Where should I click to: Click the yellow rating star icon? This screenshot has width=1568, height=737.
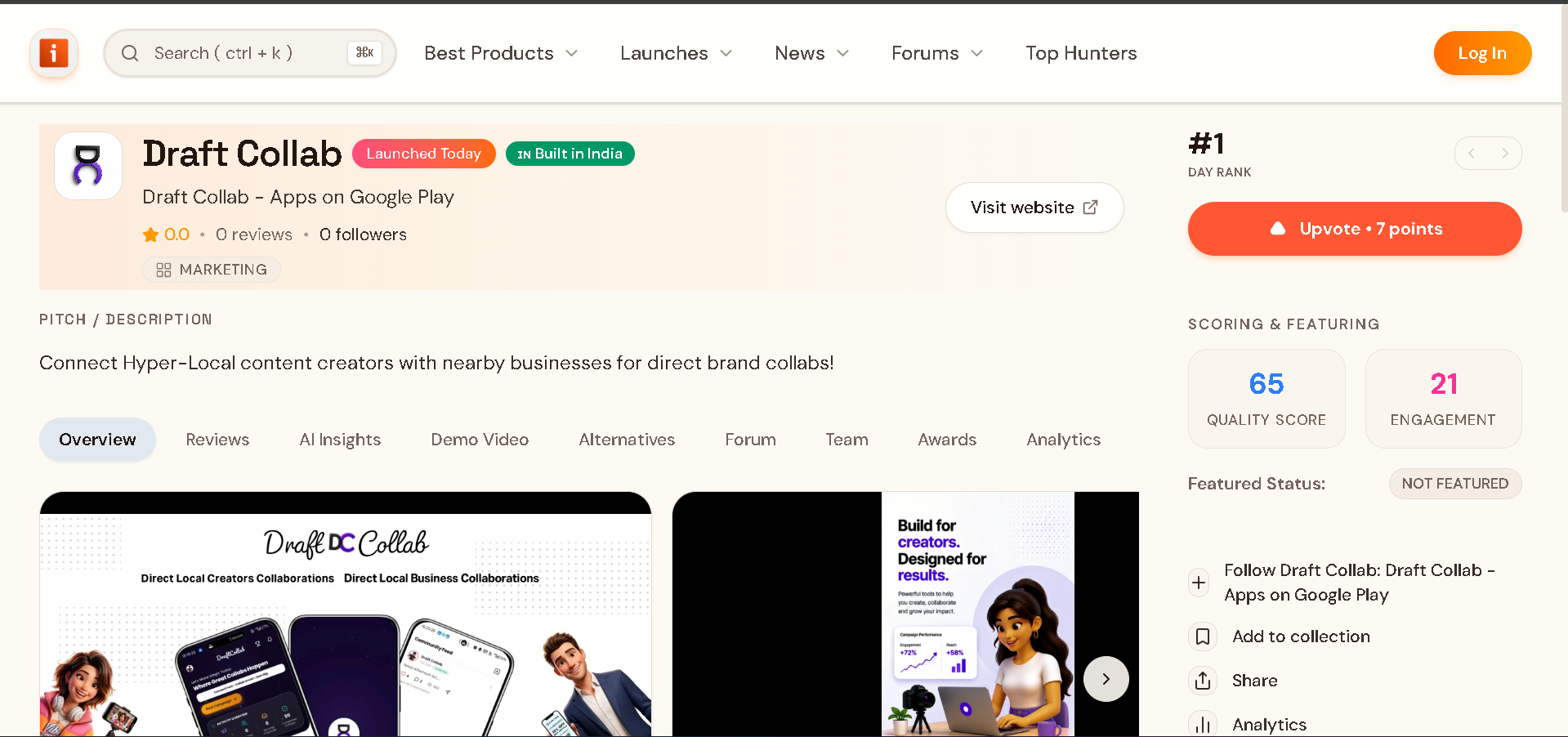150,235
